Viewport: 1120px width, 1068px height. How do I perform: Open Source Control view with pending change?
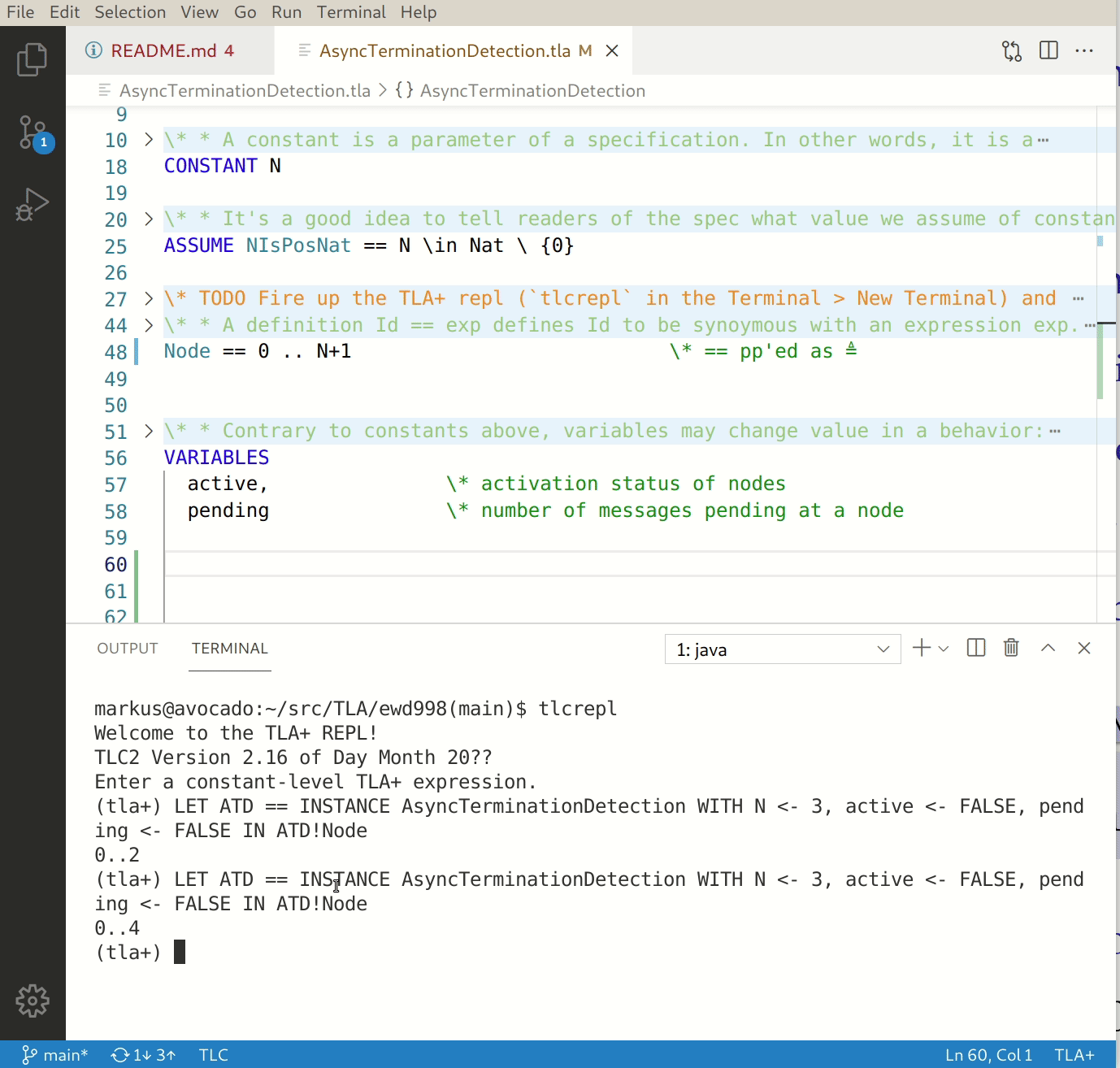click(x=33, y=132)
